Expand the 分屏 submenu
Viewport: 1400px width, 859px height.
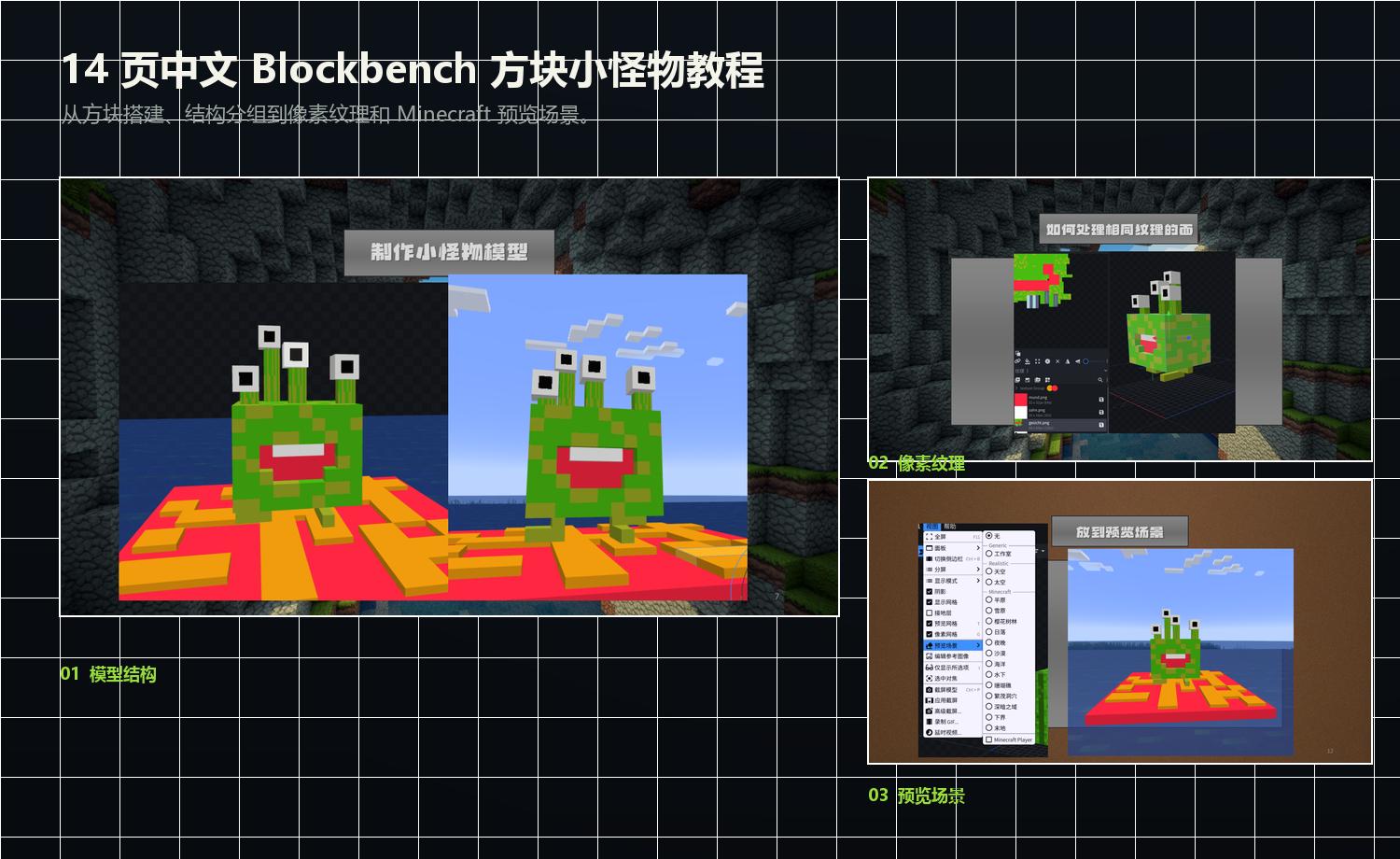tap(953, 570)
